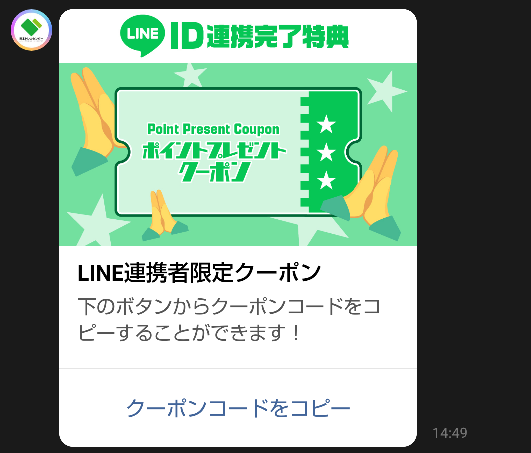The image size is (531, 453).
Task: Click the pale star above the ticket top edge
Action: point(190,75)
